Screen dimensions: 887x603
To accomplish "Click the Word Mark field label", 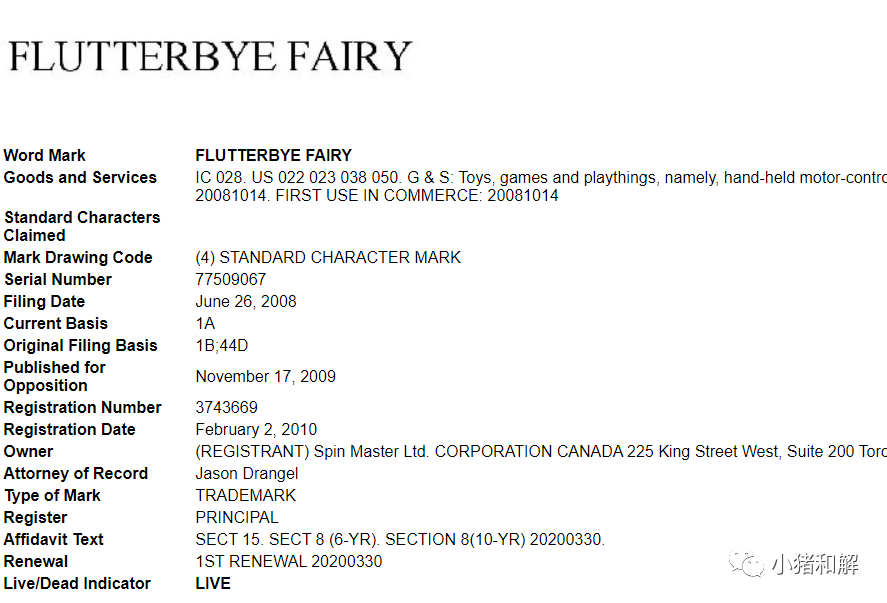I will tap(45, 155).
